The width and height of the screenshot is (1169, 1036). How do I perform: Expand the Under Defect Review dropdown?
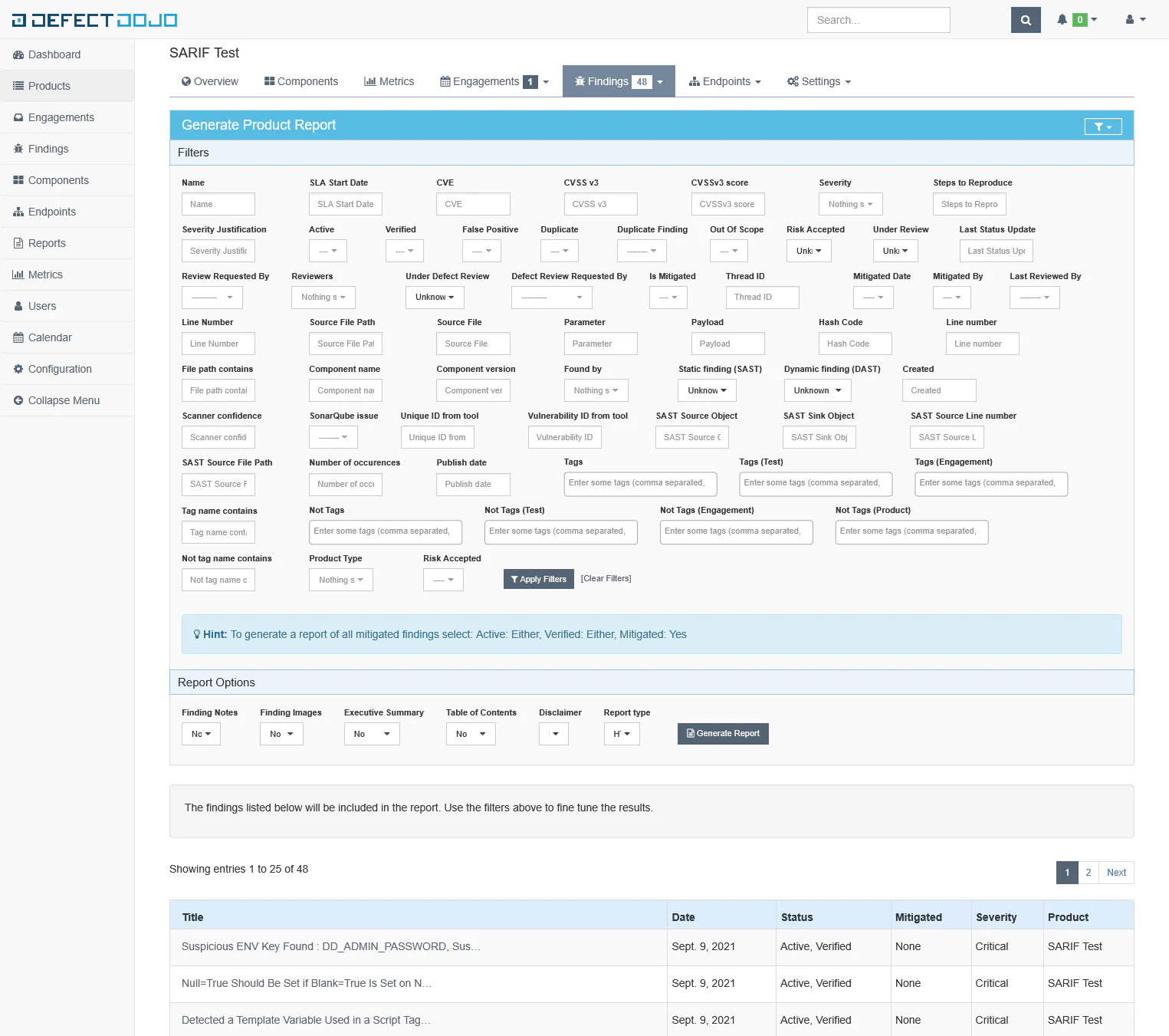point(434,297)
